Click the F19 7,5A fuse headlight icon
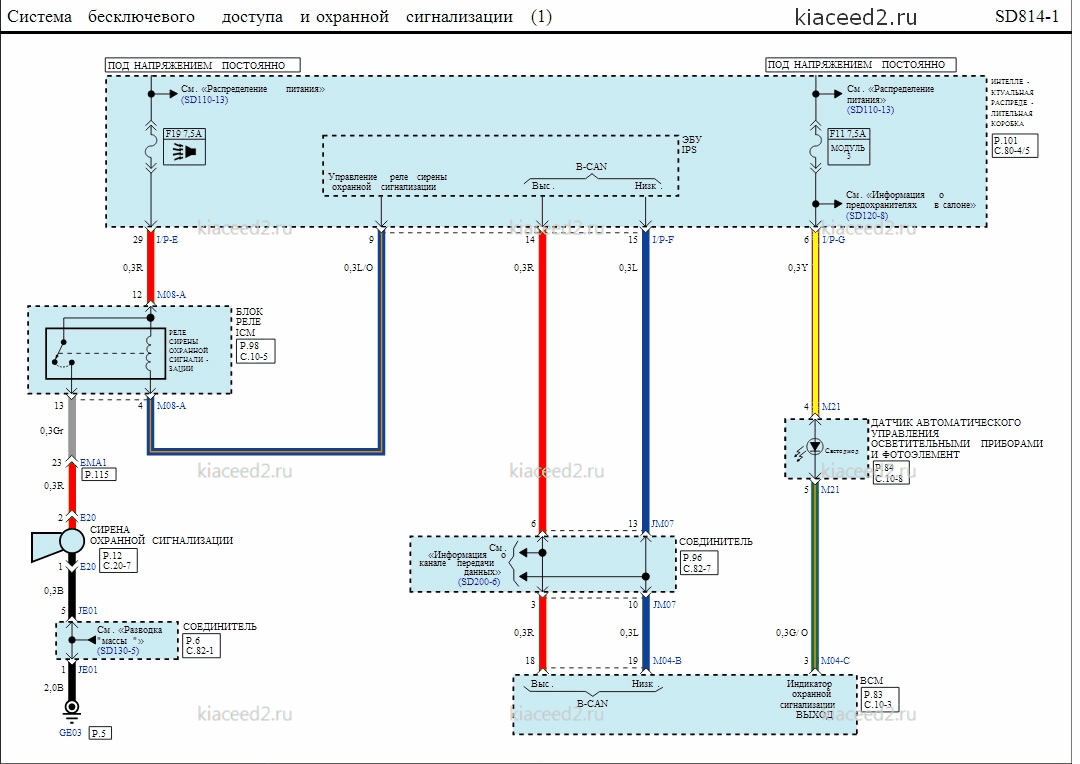This screenshot has height=764, width=1080. pyautogui.click(x=184, y=152)
